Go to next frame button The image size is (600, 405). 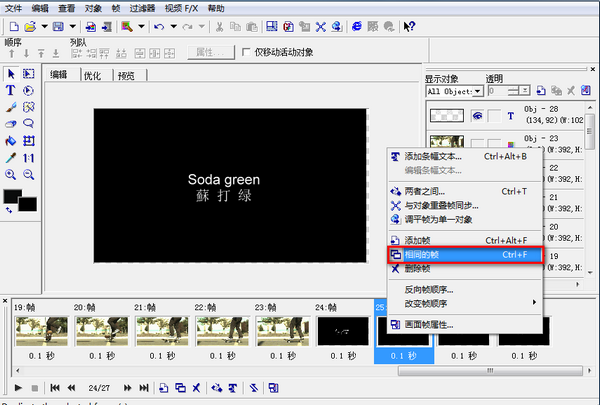[x=127, y=388]
